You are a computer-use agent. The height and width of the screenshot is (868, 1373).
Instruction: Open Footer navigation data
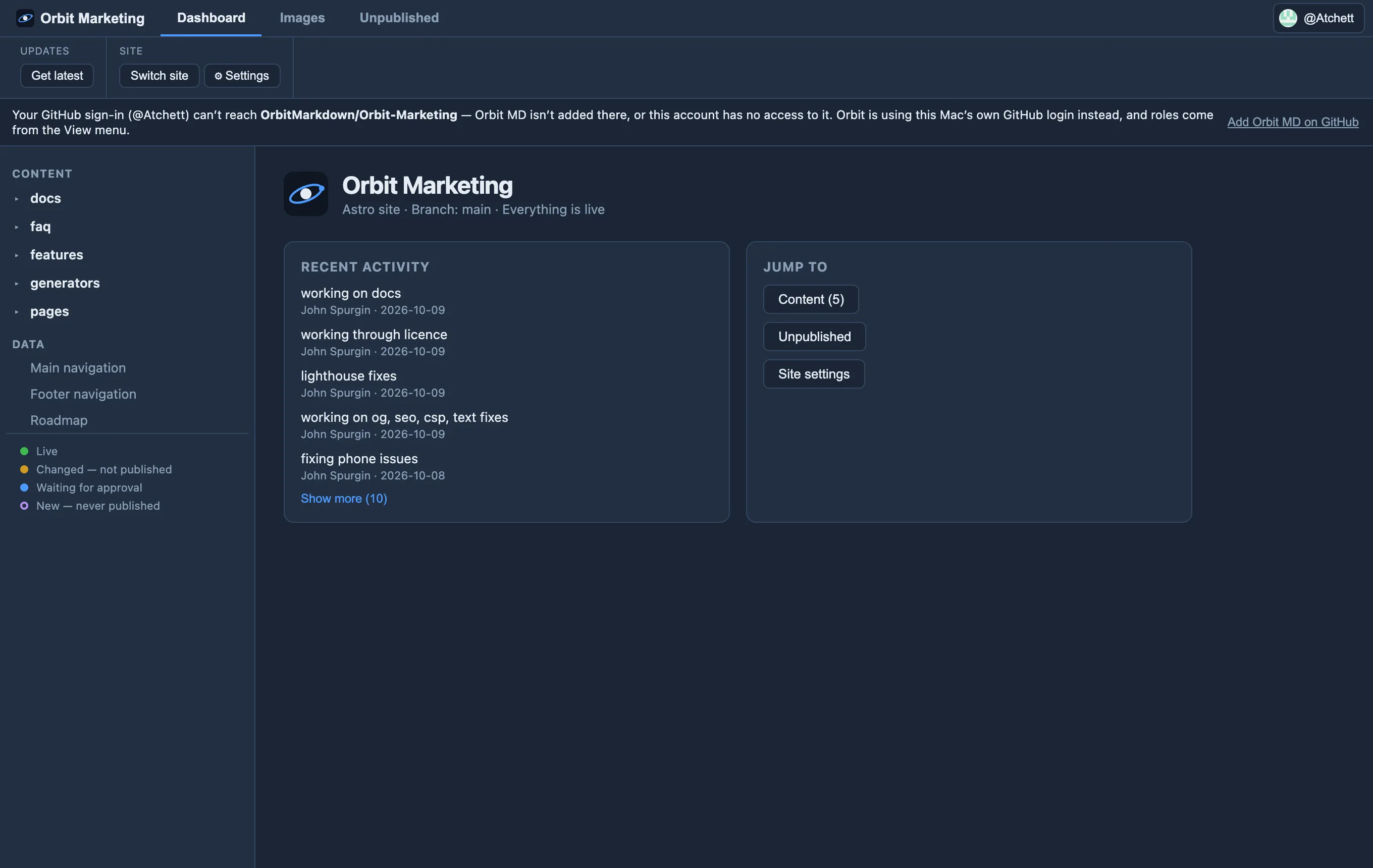pyautogui.click(x=83, y=394)
